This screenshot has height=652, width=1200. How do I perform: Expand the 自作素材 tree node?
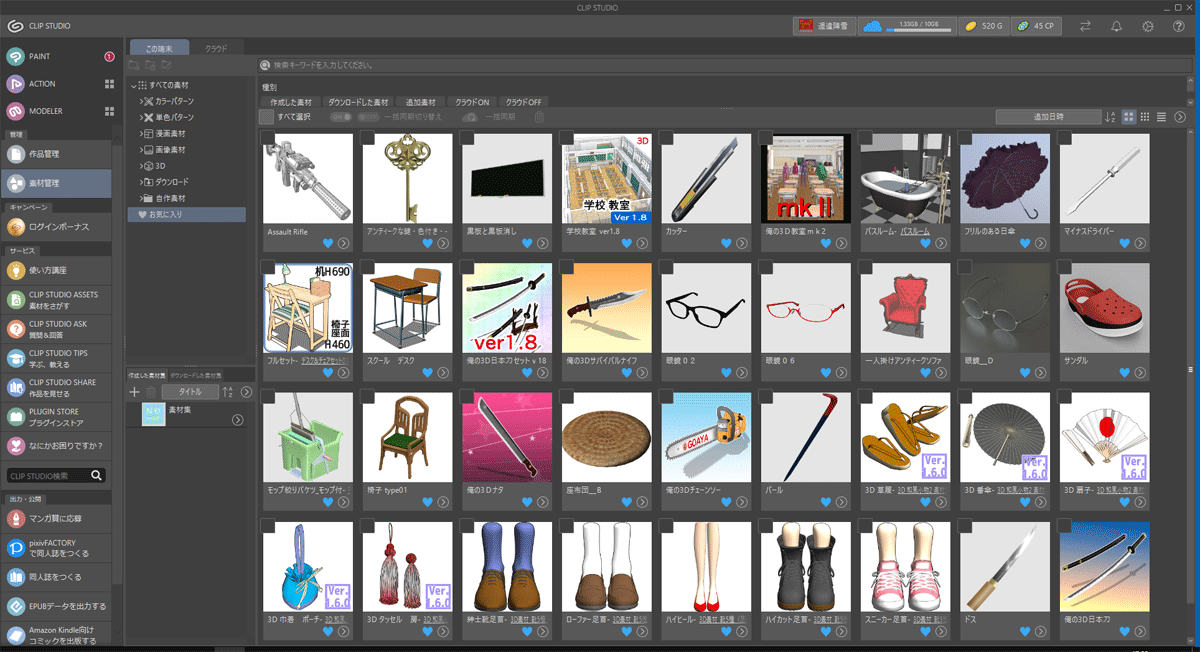coord(141,198)
